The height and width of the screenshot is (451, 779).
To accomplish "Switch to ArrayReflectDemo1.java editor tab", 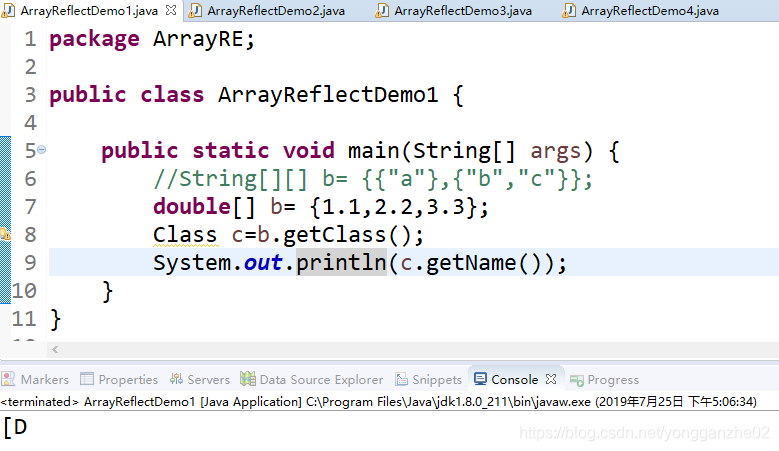I will pyautogui.click(x=89, y=10).
